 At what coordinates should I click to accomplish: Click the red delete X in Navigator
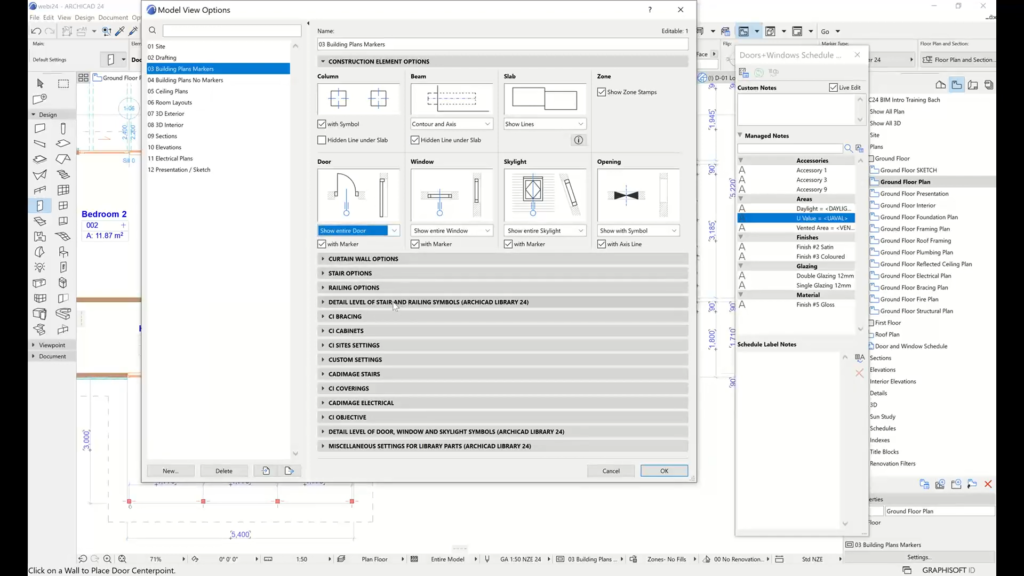click(x=988, y=484)
